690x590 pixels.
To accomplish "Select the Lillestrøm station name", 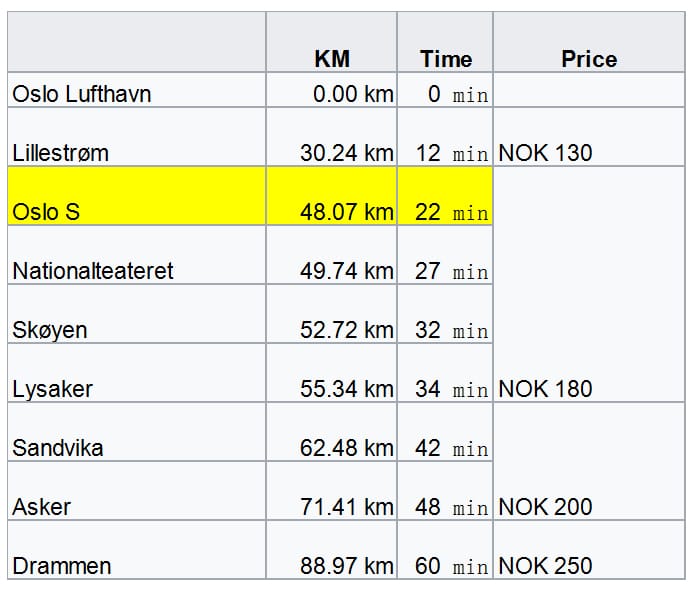I will click(60, 153).
